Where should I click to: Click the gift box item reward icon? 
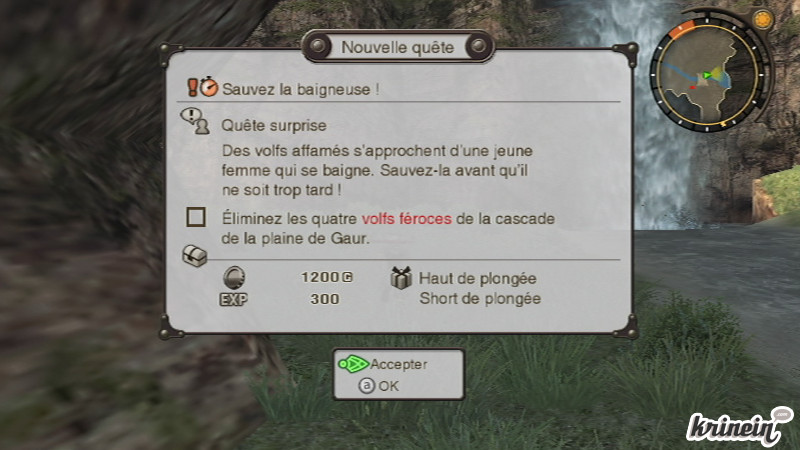click(401, 278)
